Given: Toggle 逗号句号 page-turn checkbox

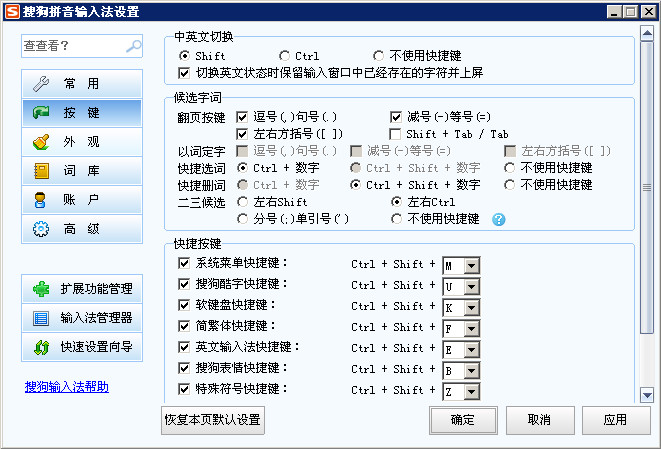Looking at the screenshot, I should click(x=242, y=117).
